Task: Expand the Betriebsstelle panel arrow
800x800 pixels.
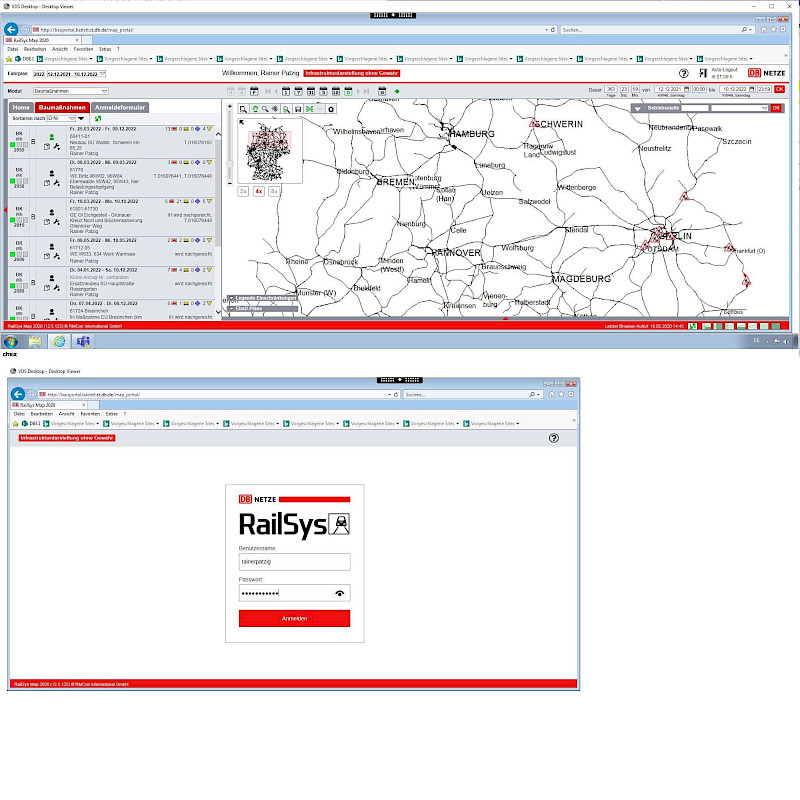Action: pos(637,108)
